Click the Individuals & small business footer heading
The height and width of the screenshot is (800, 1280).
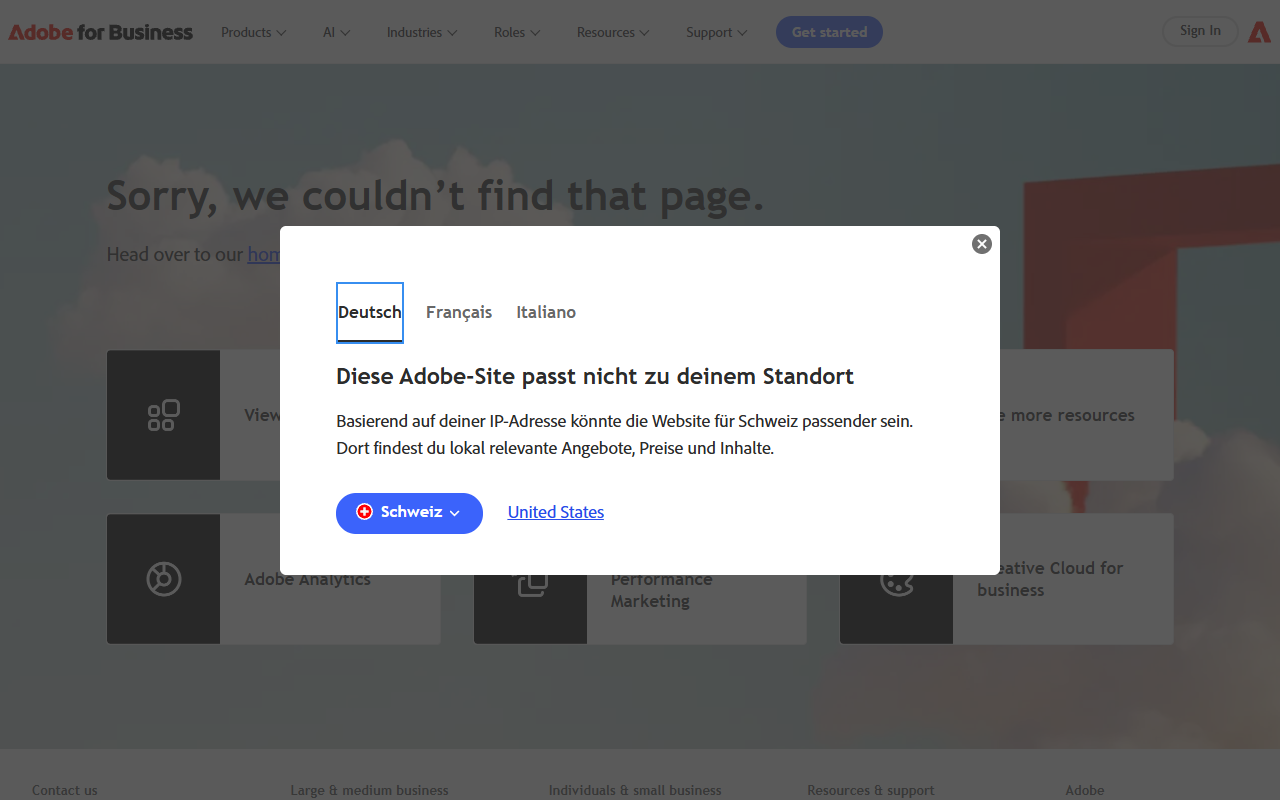click(635, 790)
